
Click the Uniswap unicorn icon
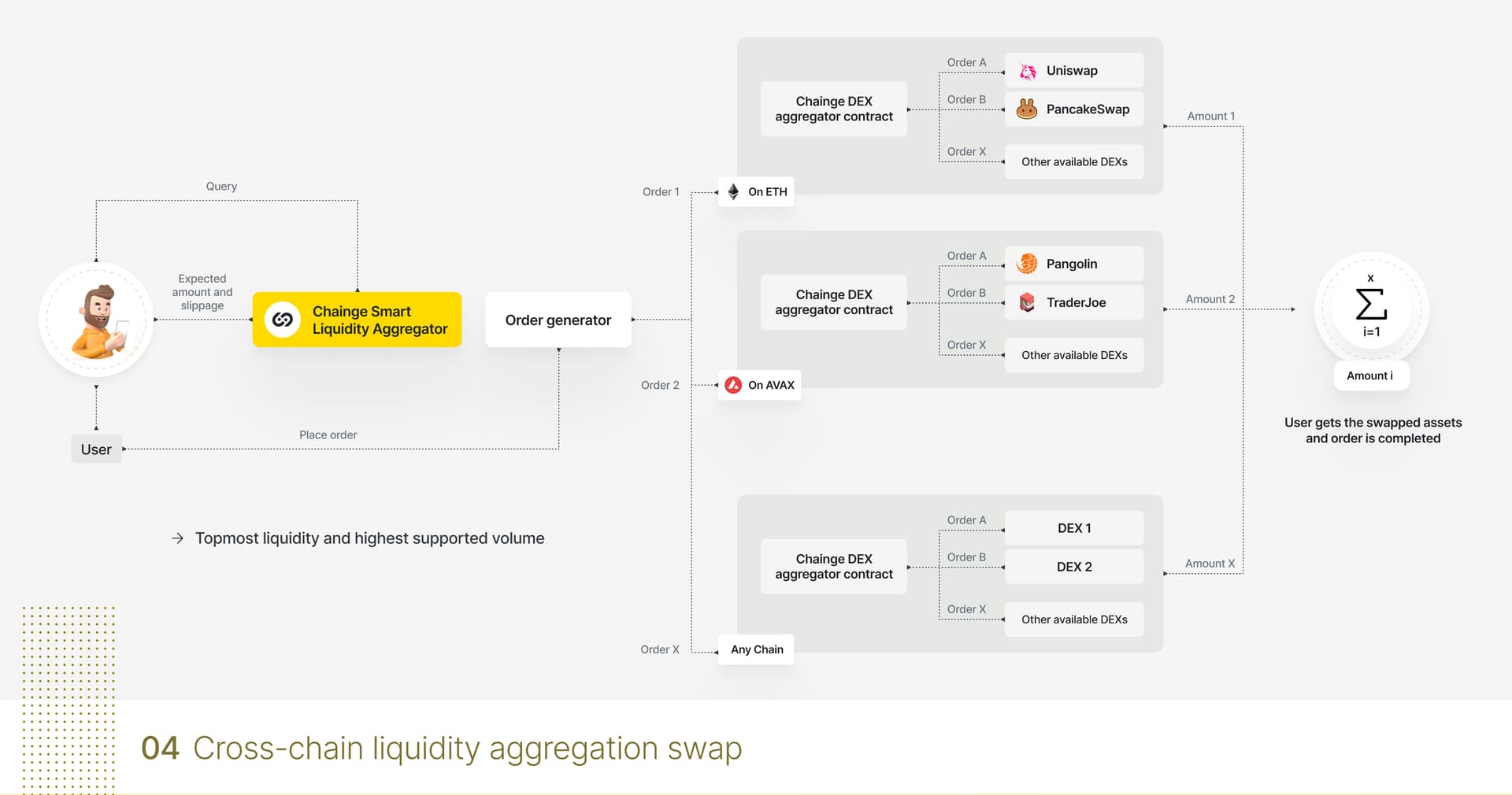[x=1027, y=71]
